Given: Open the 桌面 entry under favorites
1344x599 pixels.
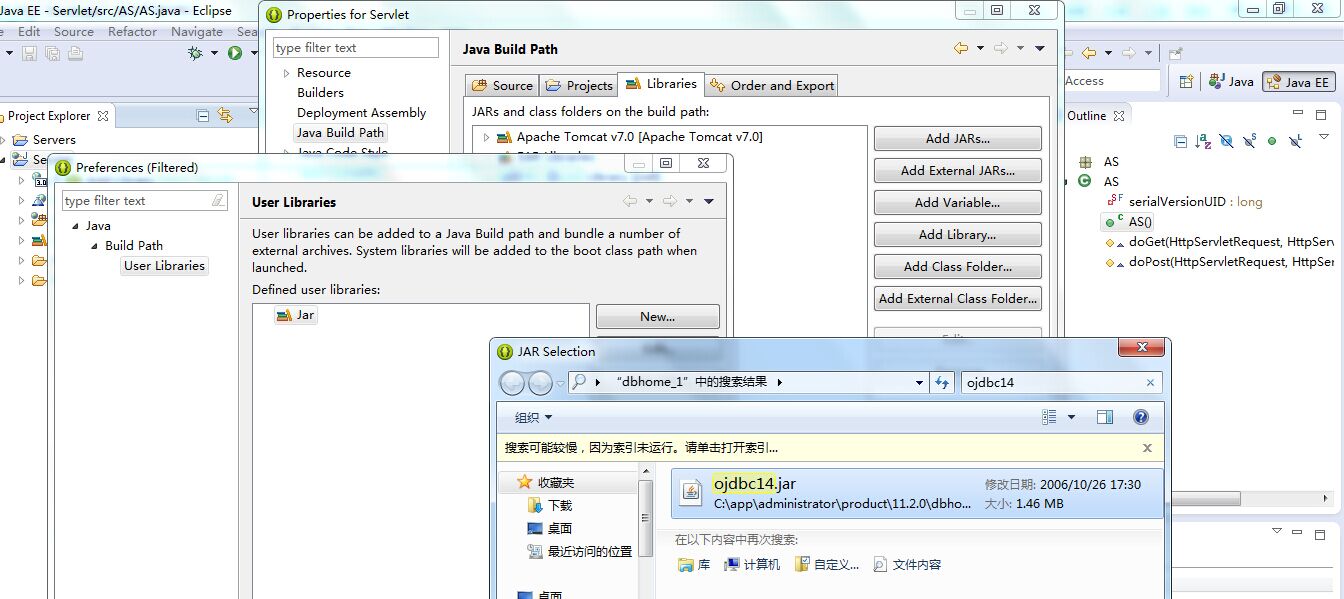Looking at the screenshot, I should (550, 528).
